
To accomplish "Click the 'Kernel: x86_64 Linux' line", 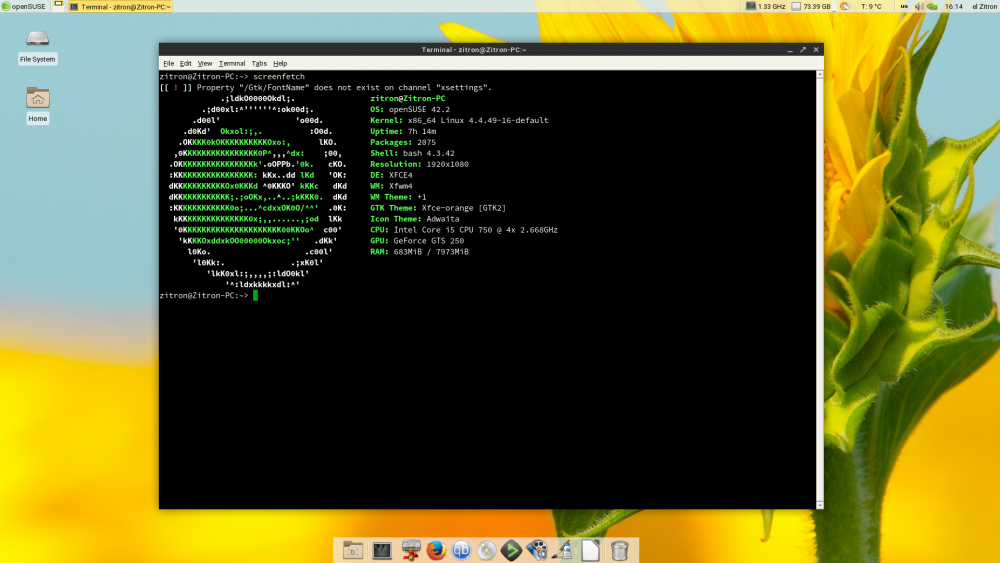I will (x=459, y=121).
